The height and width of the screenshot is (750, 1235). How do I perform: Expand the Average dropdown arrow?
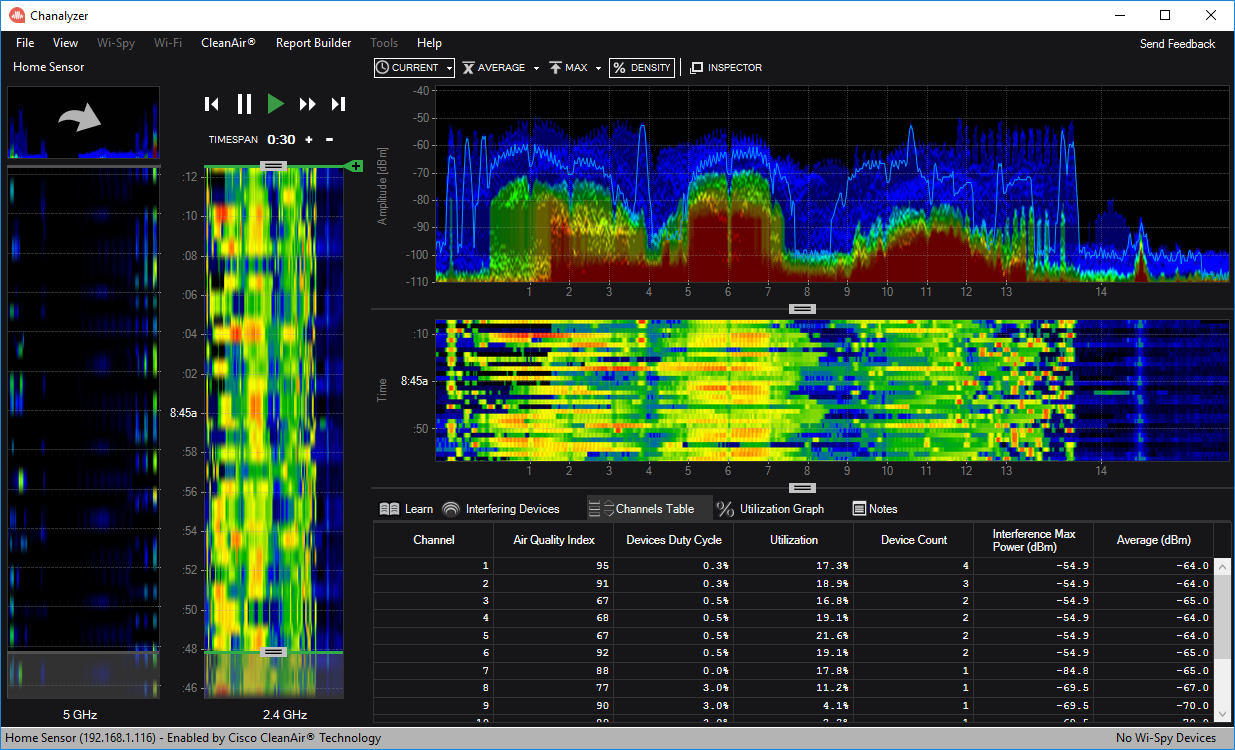point(536,69)
